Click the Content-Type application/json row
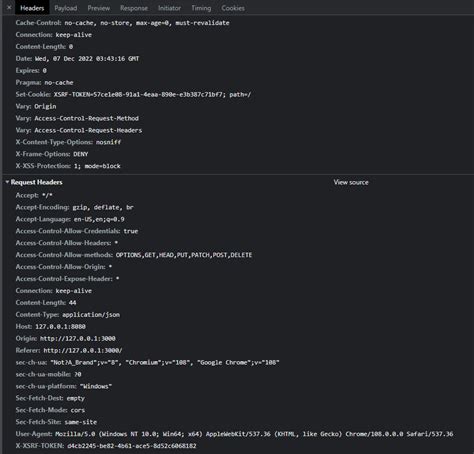The image size is (474, 454). click(x=68, y=315)
